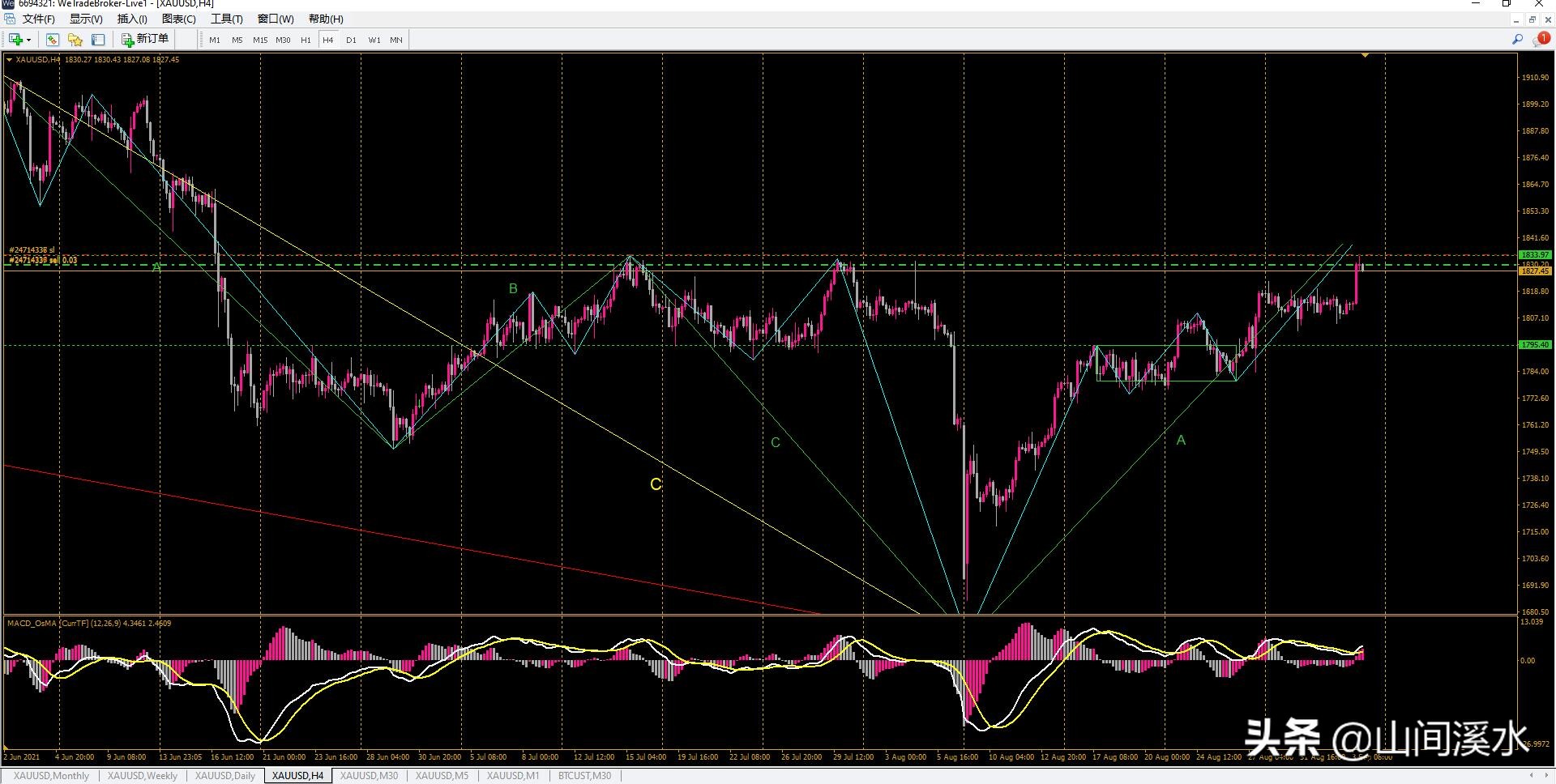Click the green B wave label
Image resolution: width=1556 pixels, height=784 pixels.
point(513,288)
